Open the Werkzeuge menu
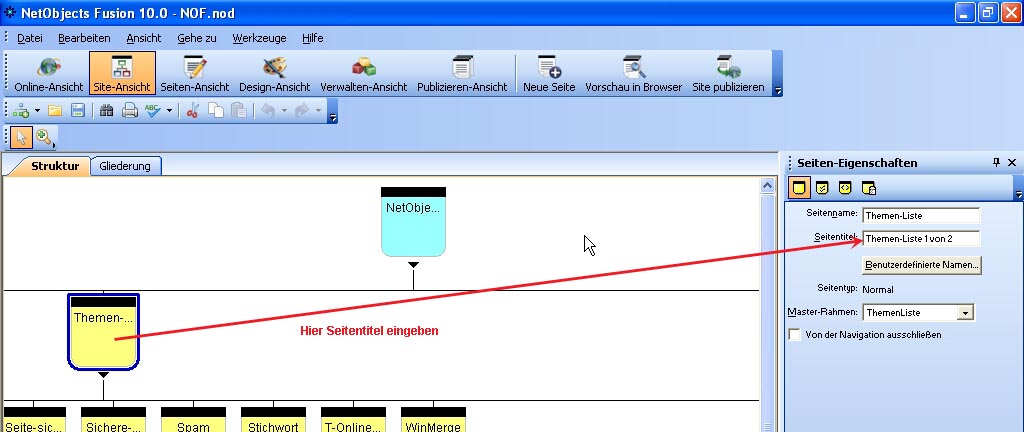This screenshot has width=1024, height=432. coord(259,38)
